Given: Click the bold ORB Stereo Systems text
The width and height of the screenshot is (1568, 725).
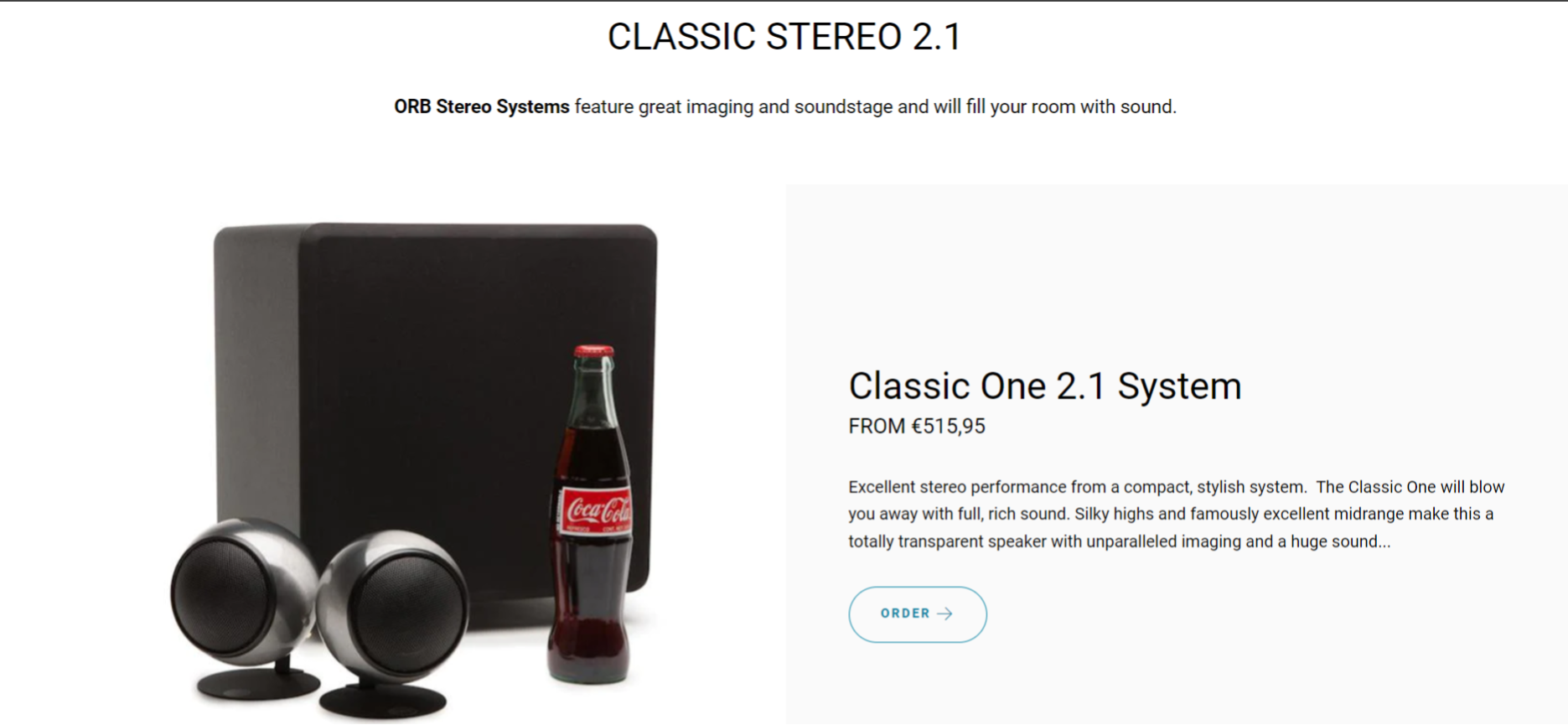Looking at the screenshot, I should click(481, 107).
